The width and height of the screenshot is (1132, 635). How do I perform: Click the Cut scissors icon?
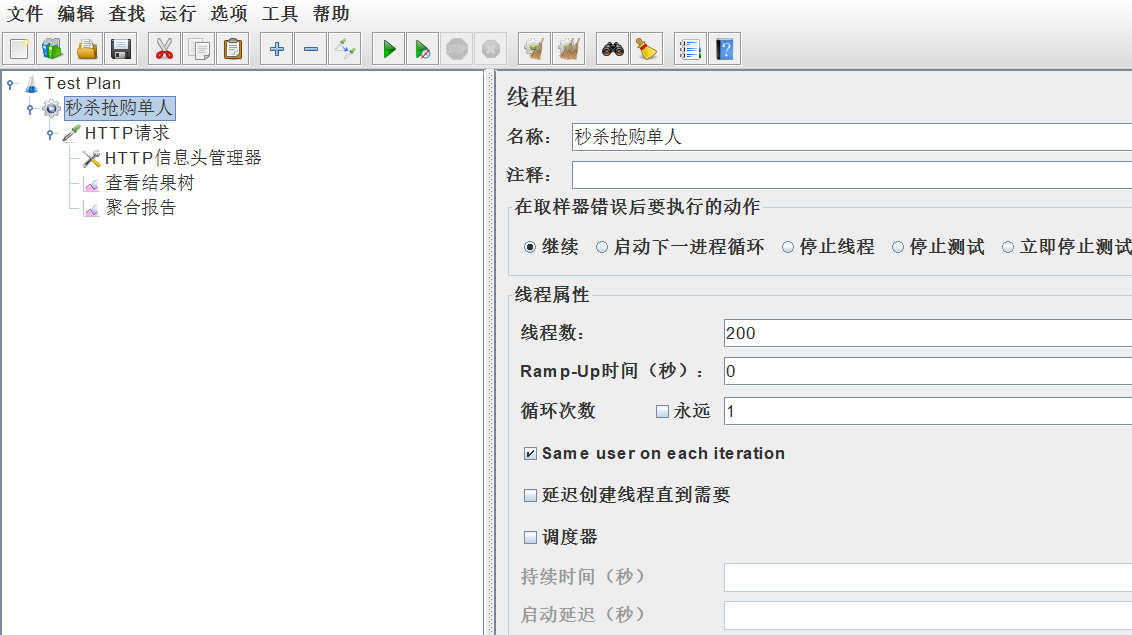tap(164, 48)
